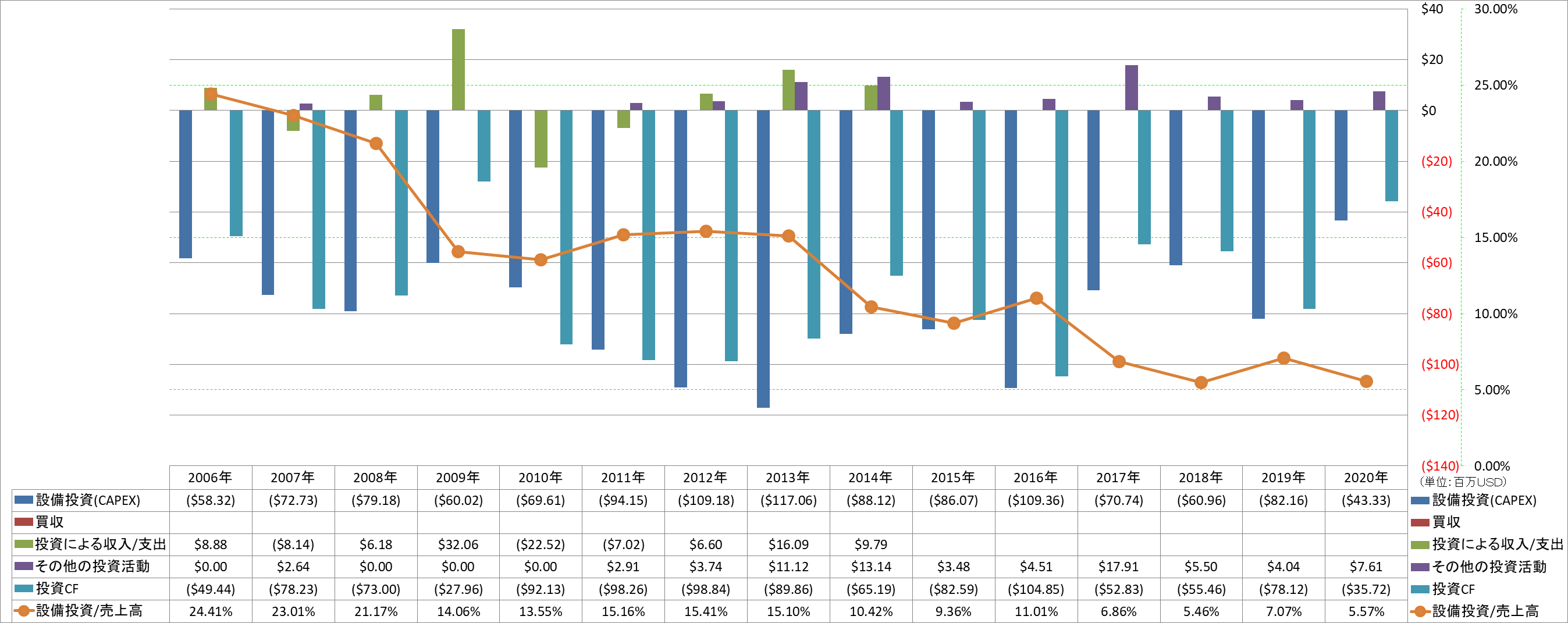Select 投資による収入/支出 label in right legend

coord(1498,544)
